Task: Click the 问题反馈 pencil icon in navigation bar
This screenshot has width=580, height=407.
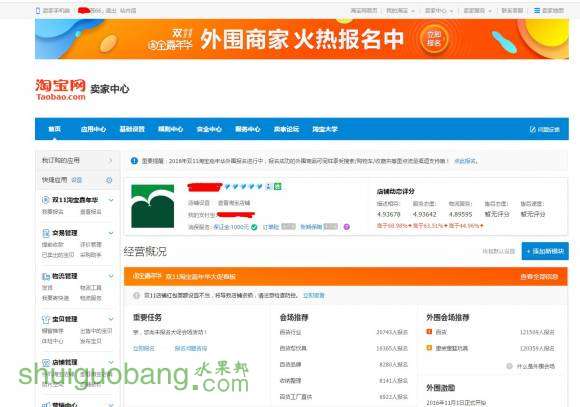Action: tap(533, 130)
